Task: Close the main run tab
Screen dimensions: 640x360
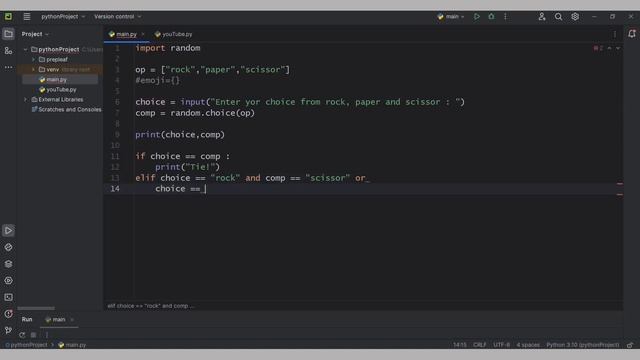Action: point(72,320)
